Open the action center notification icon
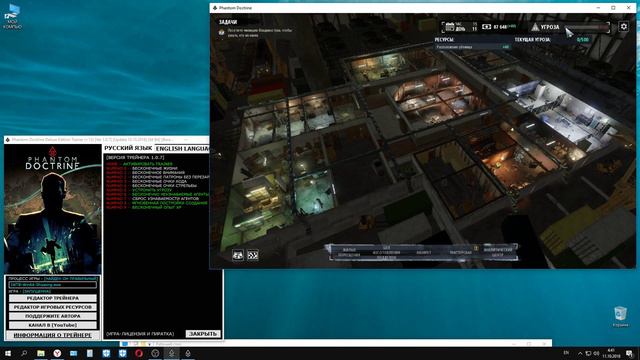 629,353
